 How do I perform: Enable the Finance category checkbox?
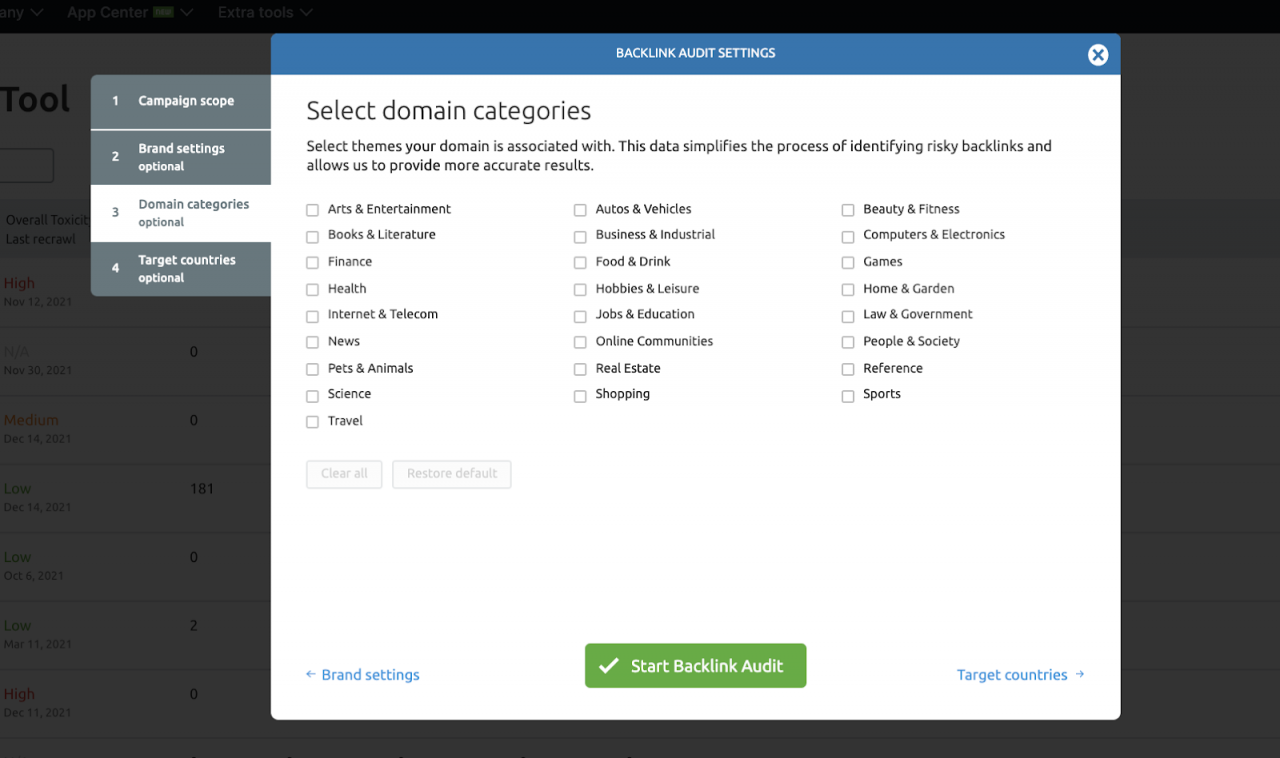[x=313, y=263]
